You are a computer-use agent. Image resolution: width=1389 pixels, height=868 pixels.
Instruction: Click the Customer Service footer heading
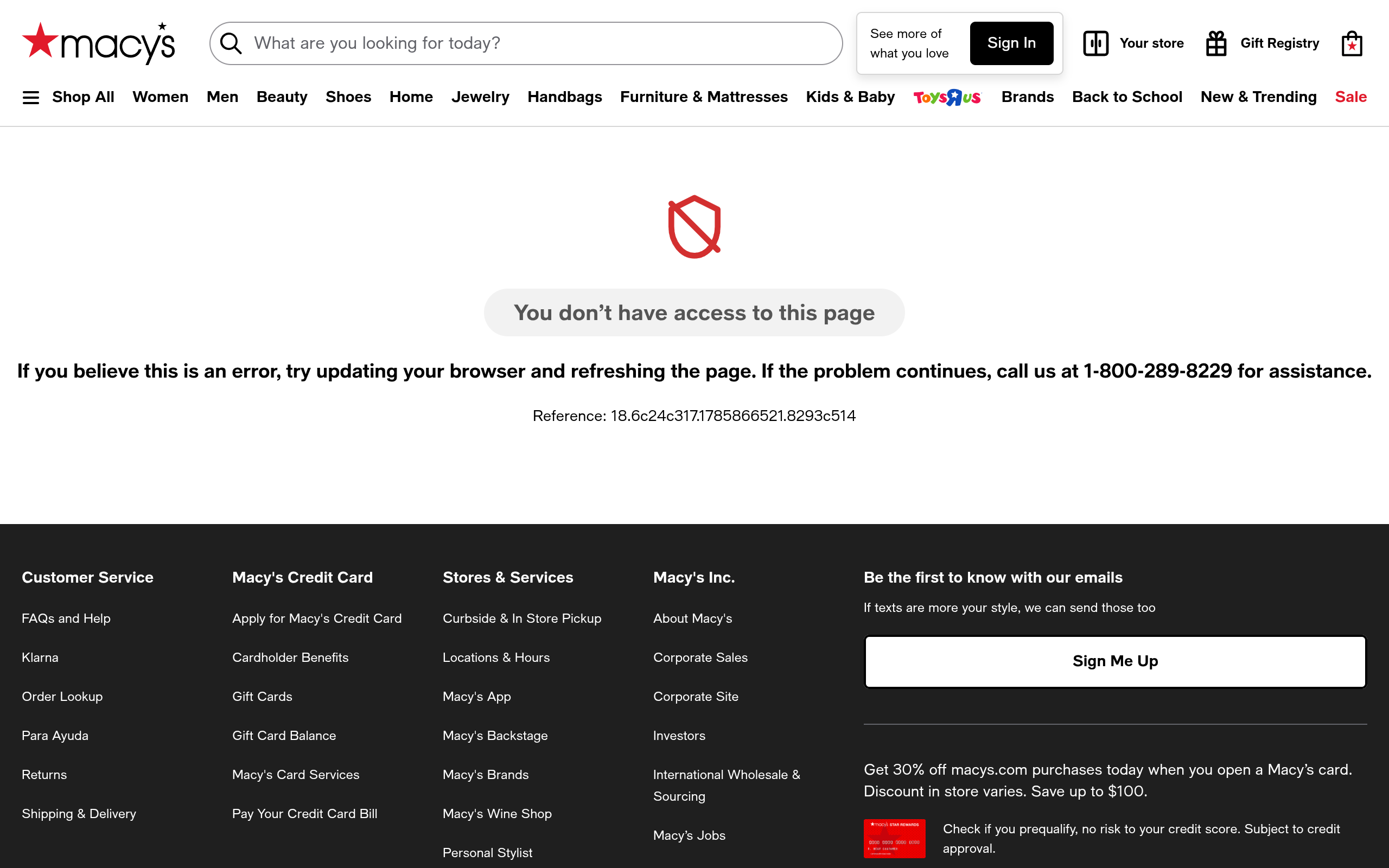[87, 578]
